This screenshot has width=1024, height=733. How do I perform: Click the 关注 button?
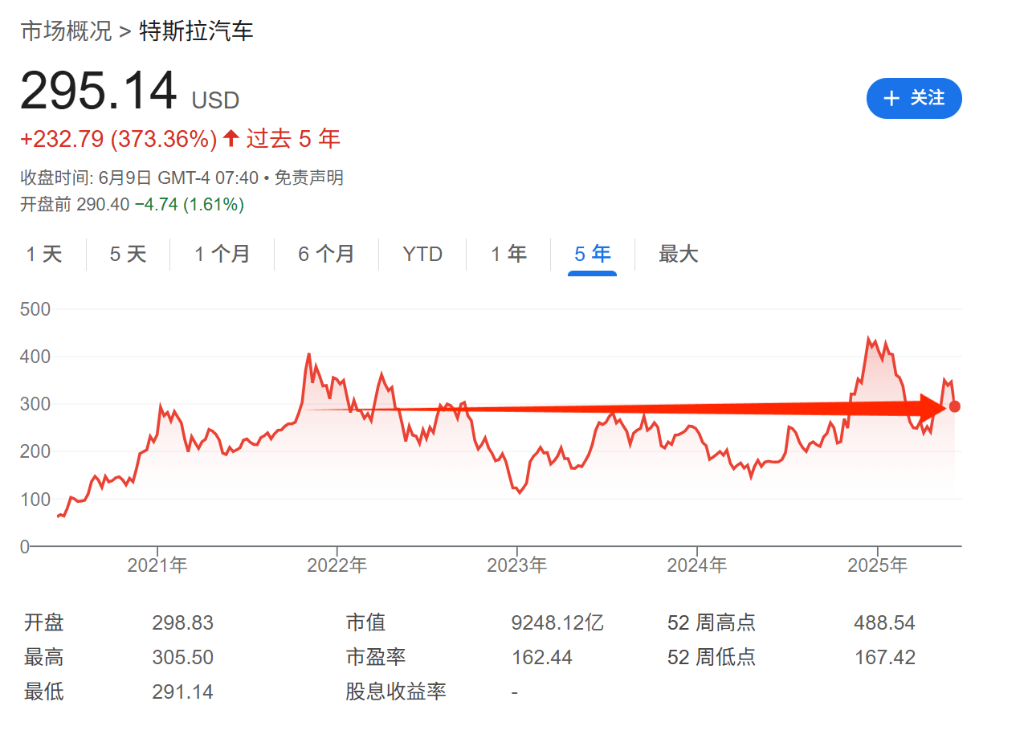pyautogui.click(x=913, y=98)
